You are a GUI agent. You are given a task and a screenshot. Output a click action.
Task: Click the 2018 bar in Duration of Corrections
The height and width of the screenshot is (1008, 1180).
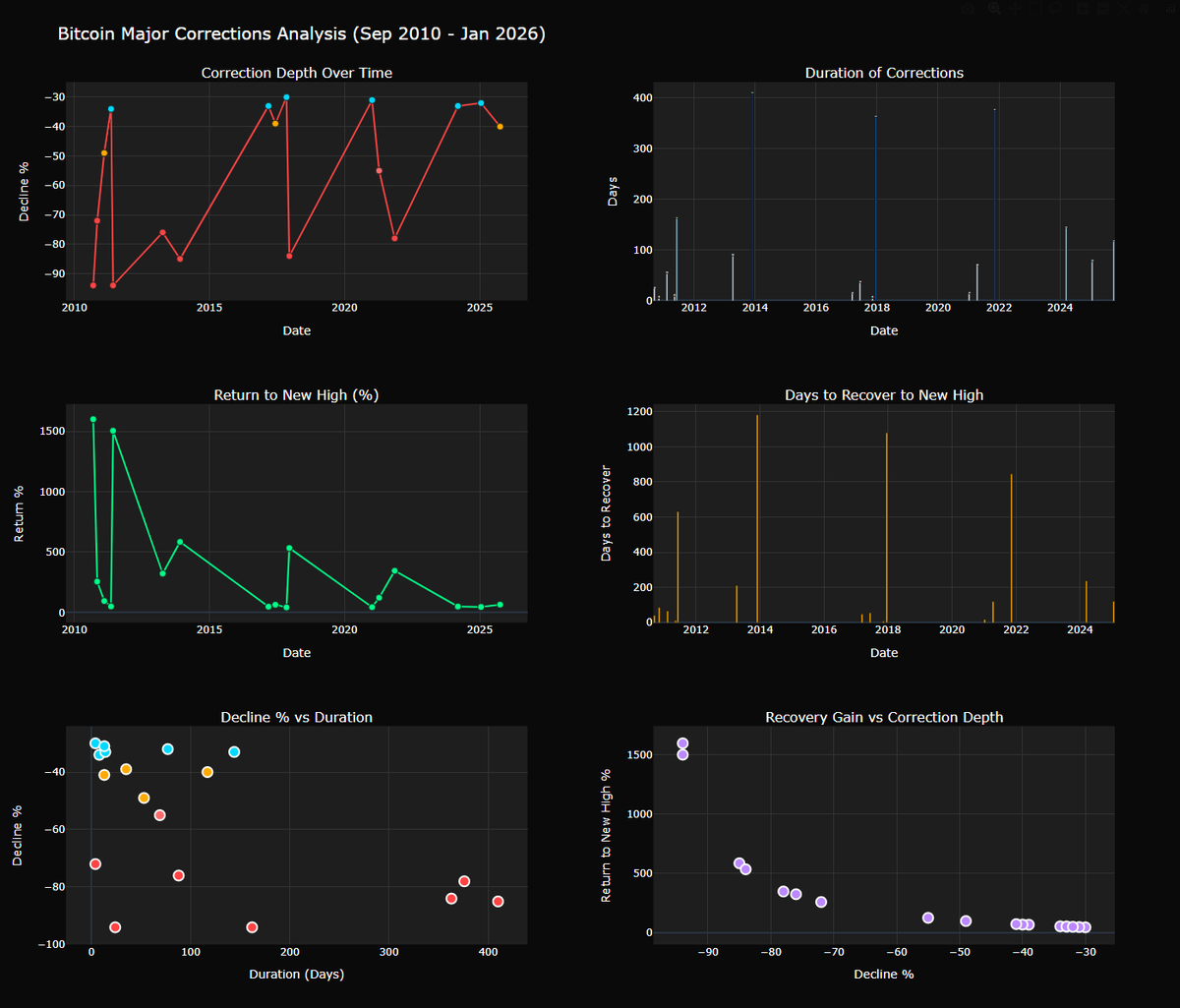click(x=876, y=208)
